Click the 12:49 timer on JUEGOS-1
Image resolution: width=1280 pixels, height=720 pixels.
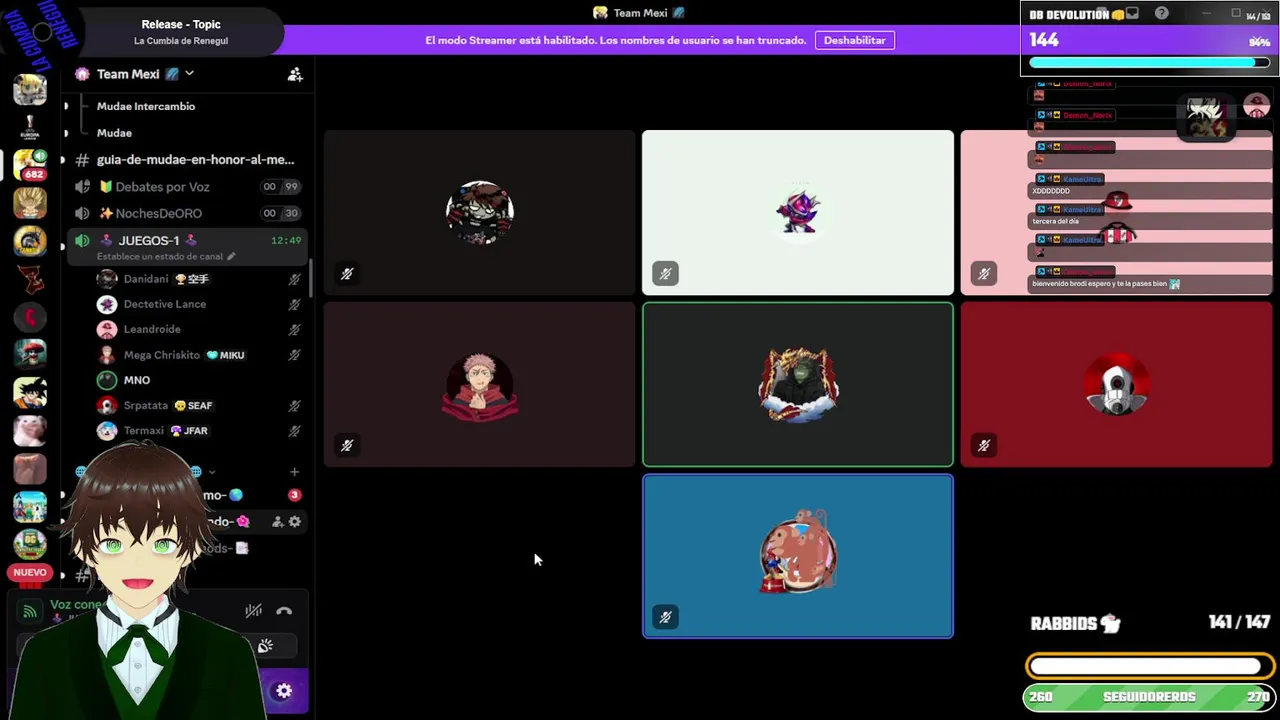(286, 240)
